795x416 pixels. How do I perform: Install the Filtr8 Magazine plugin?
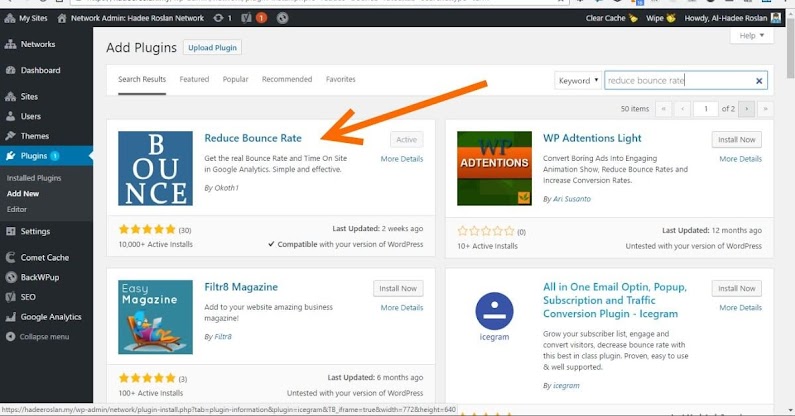coord(398,288)
